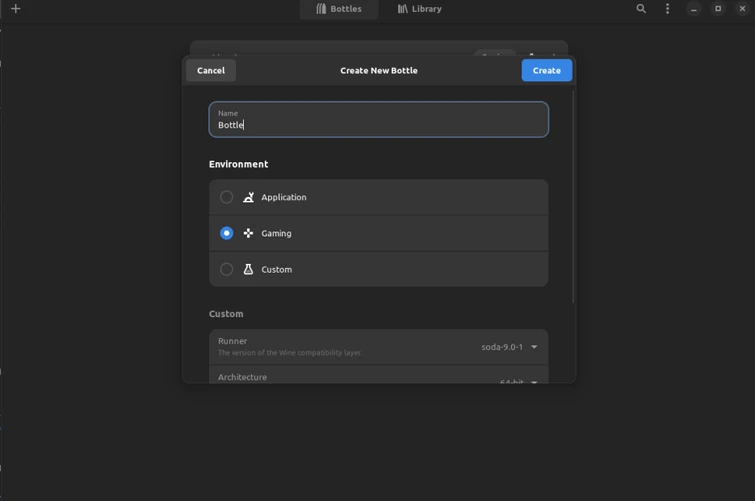This screenshot has height=501, width=755.
Task: Click the Bottles tab icon
Action: pos(321,9)
